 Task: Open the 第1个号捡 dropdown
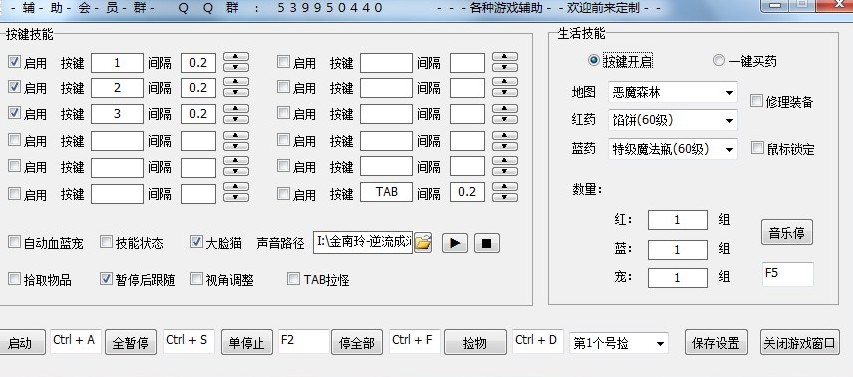pos(619,343)
